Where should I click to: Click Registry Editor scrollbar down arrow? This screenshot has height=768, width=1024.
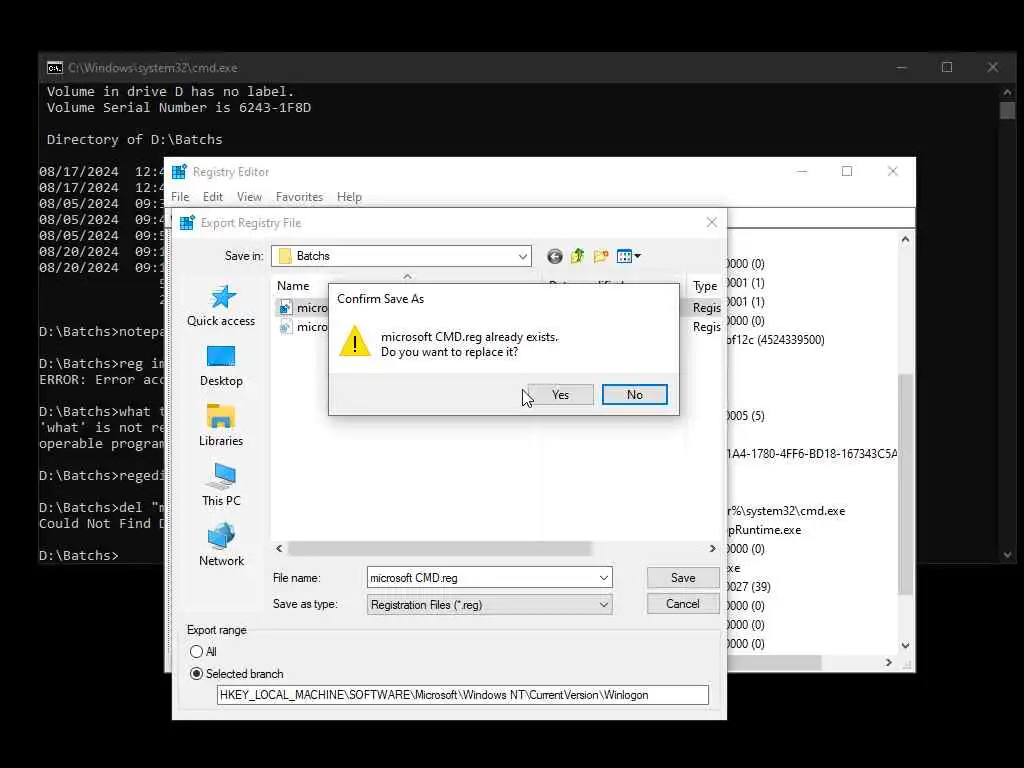point(905,646)
